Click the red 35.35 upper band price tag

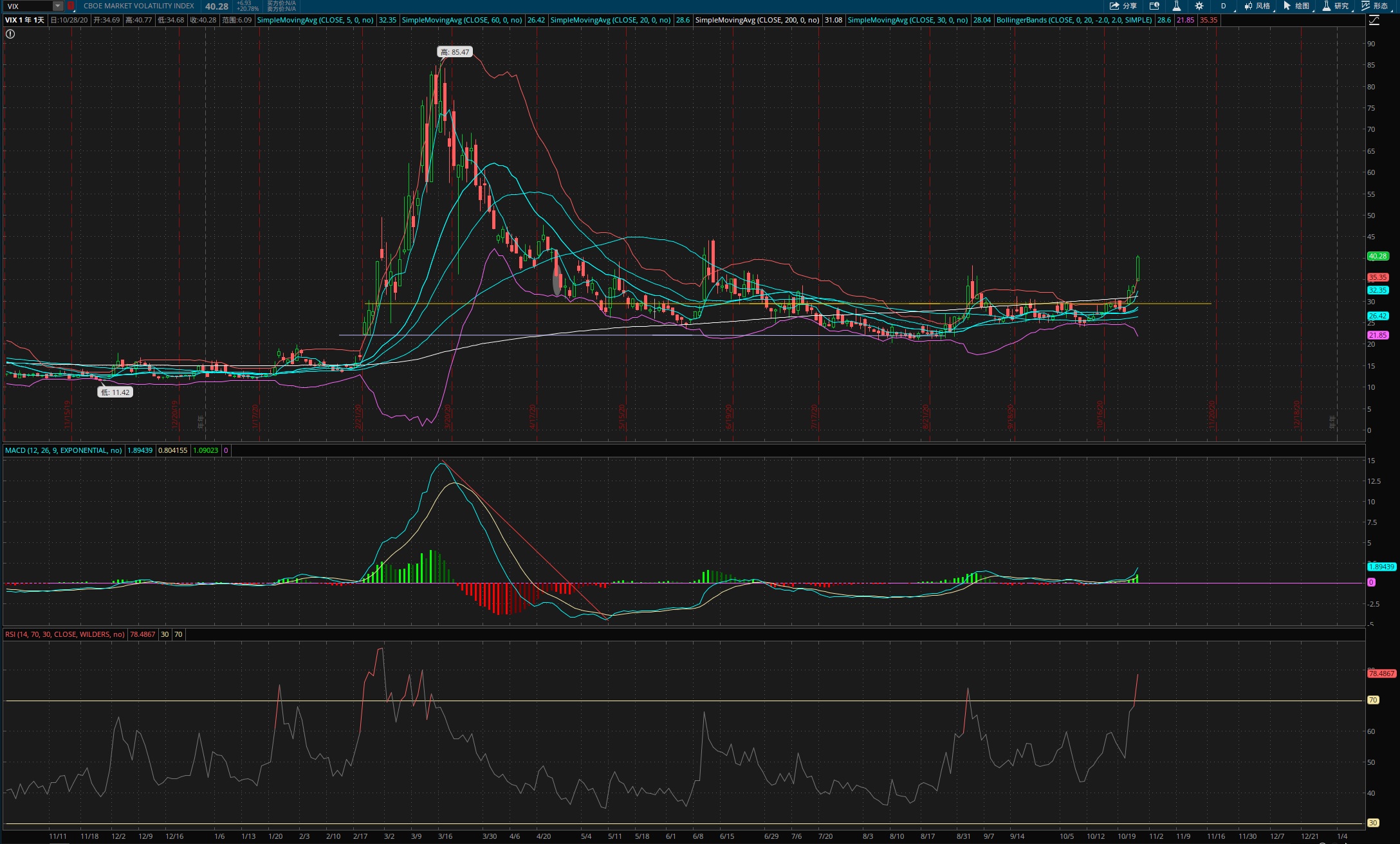1377,277
